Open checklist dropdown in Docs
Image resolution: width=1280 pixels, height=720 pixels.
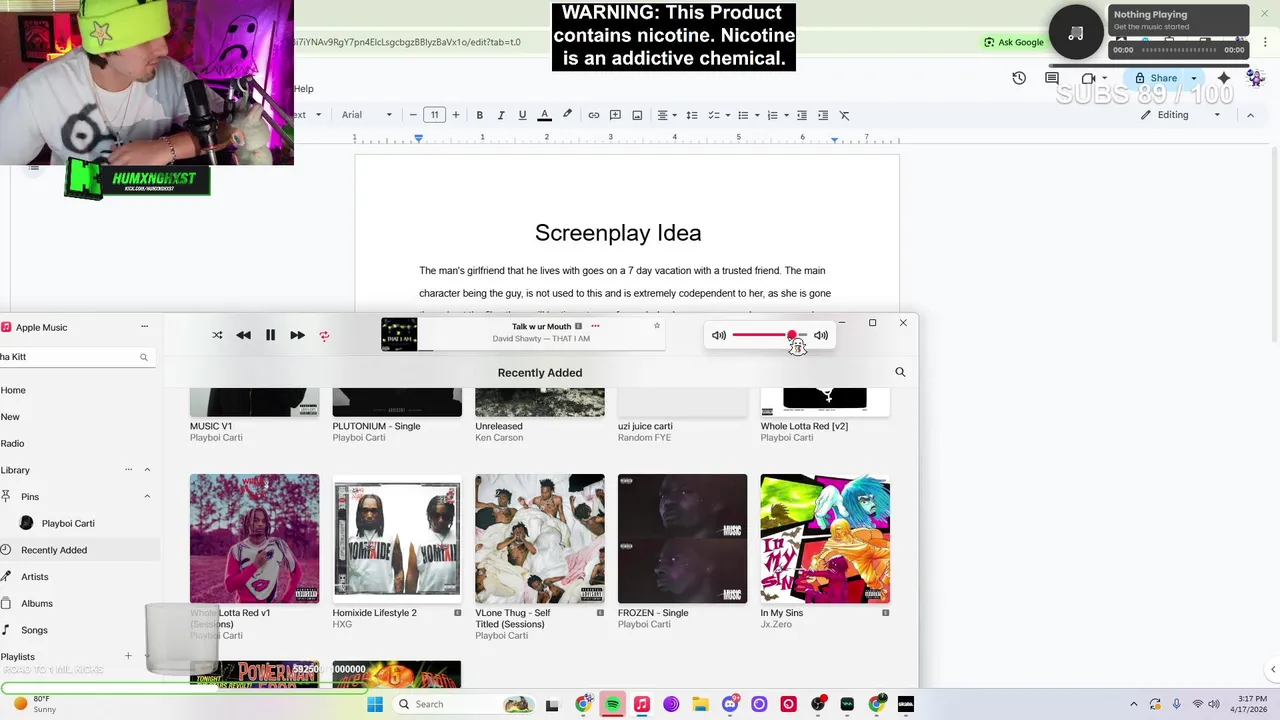tap(719, 115)
